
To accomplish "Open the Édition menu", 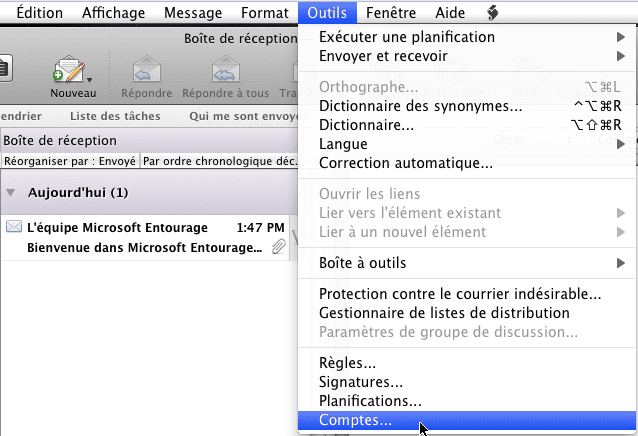I will click(x=39, y=13).
